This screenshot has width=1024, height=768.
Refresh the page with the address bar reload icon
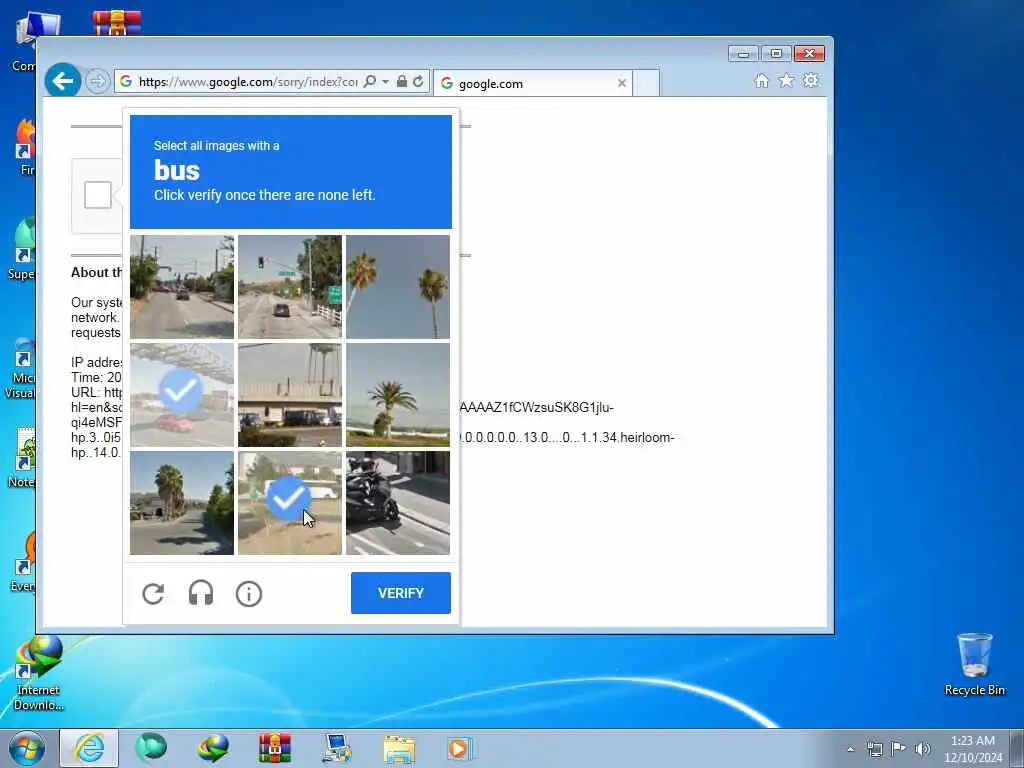418,82
